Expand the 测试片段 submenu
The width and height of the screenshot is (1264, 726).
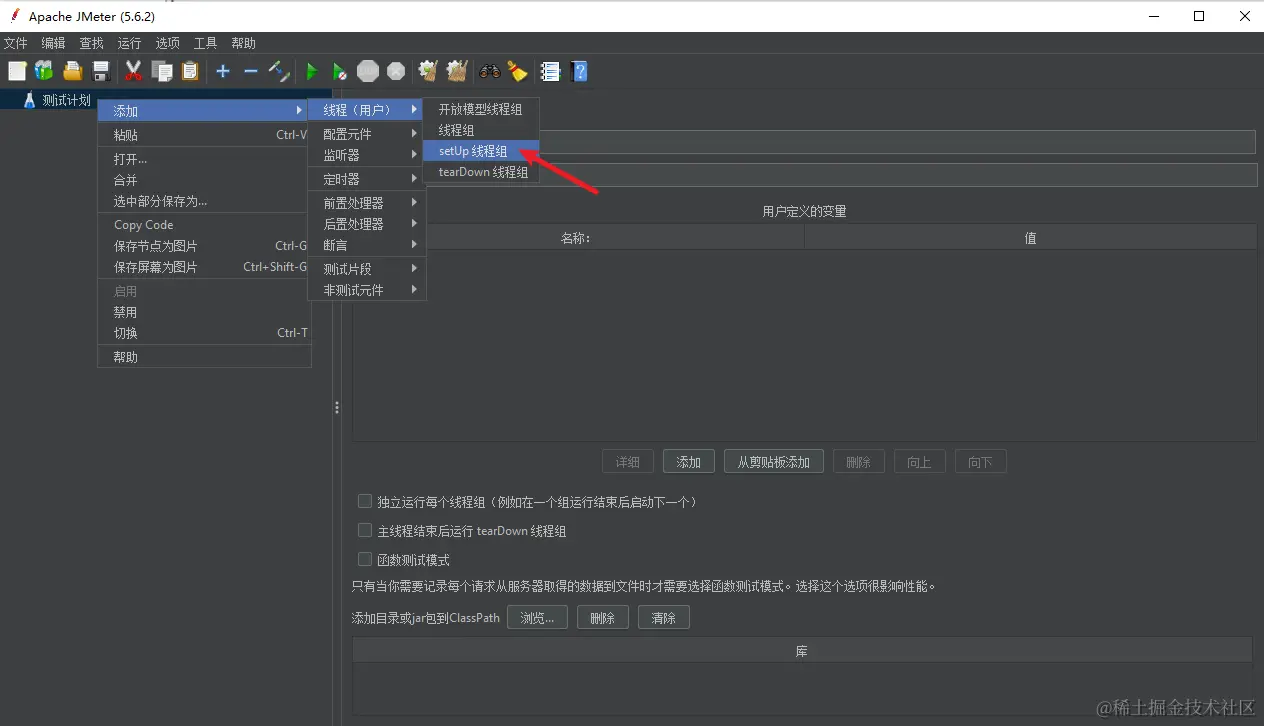[x=367, y=269]
